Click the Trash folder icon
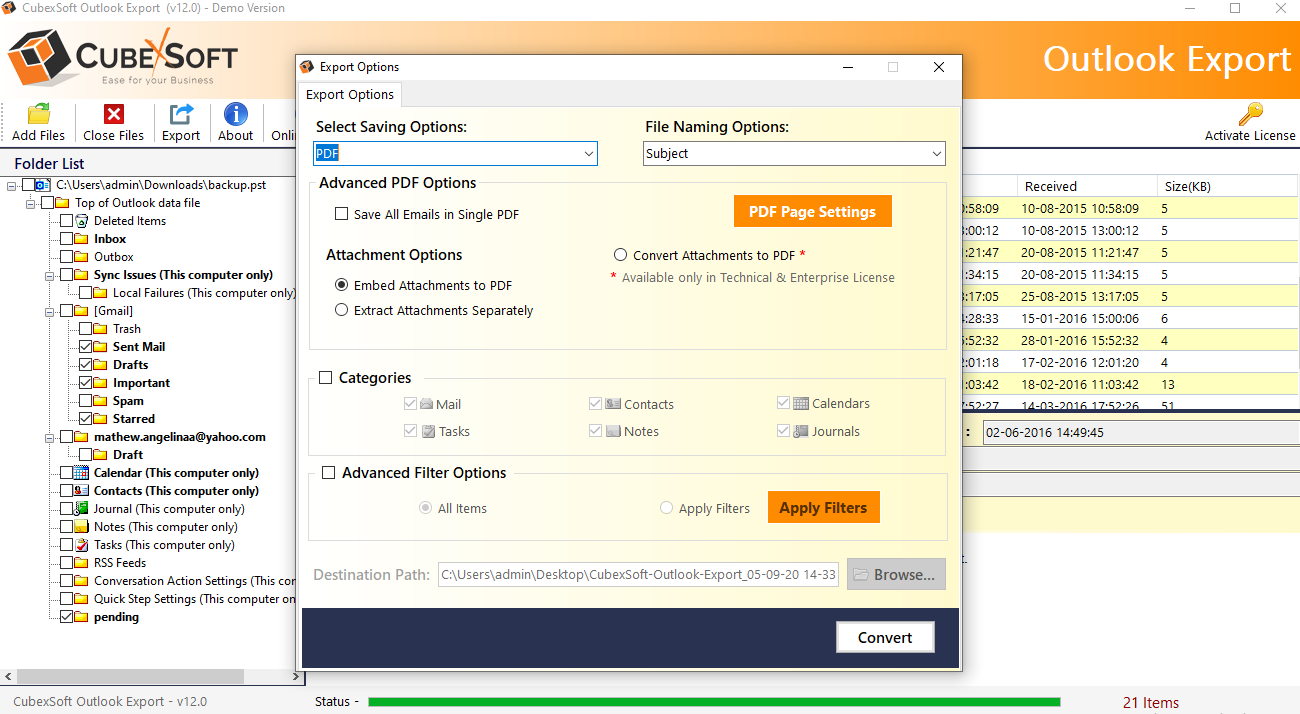1300x714 pixels. click(101, 329)
